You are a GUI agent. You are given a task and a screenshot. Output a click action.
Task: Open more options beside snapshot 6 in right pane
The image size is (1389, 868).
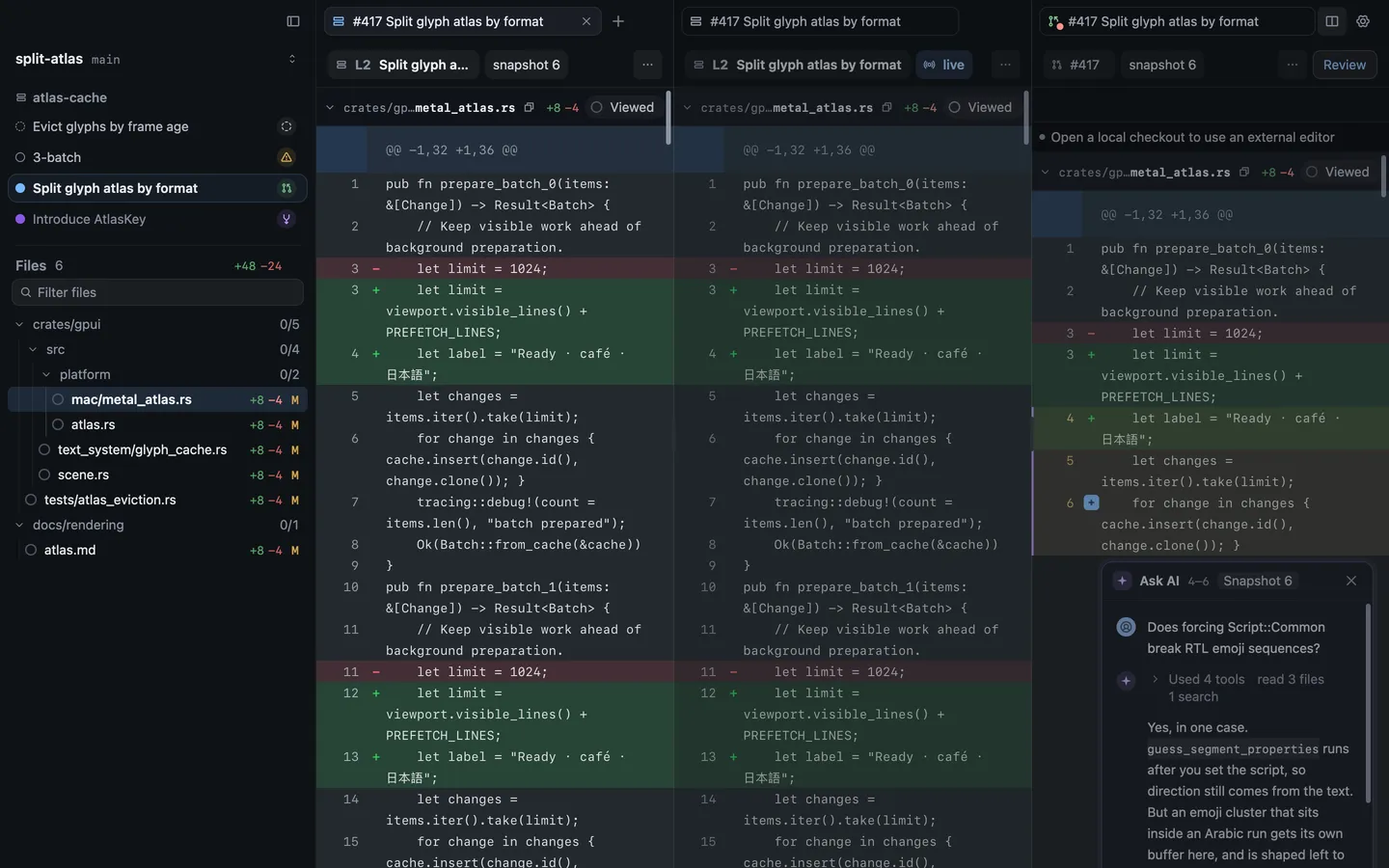tap(1293, 65)
